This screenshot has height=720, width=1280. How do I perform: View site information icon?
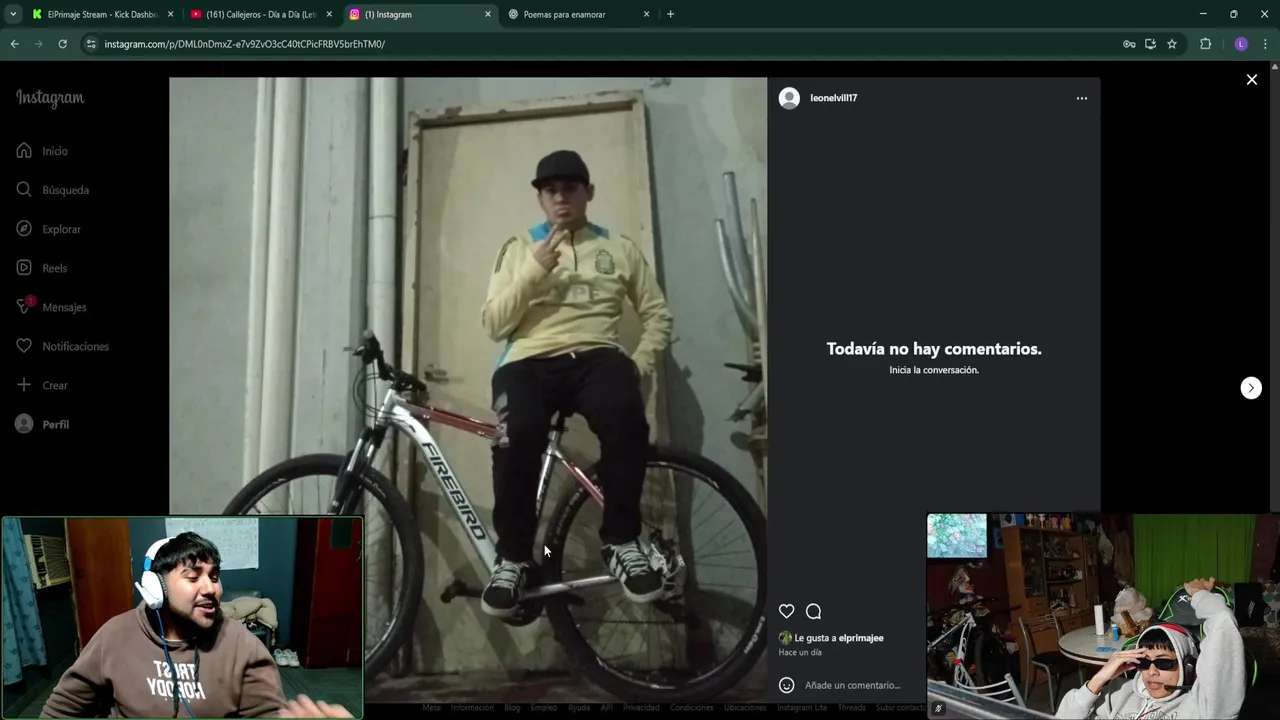click(91, 44)
